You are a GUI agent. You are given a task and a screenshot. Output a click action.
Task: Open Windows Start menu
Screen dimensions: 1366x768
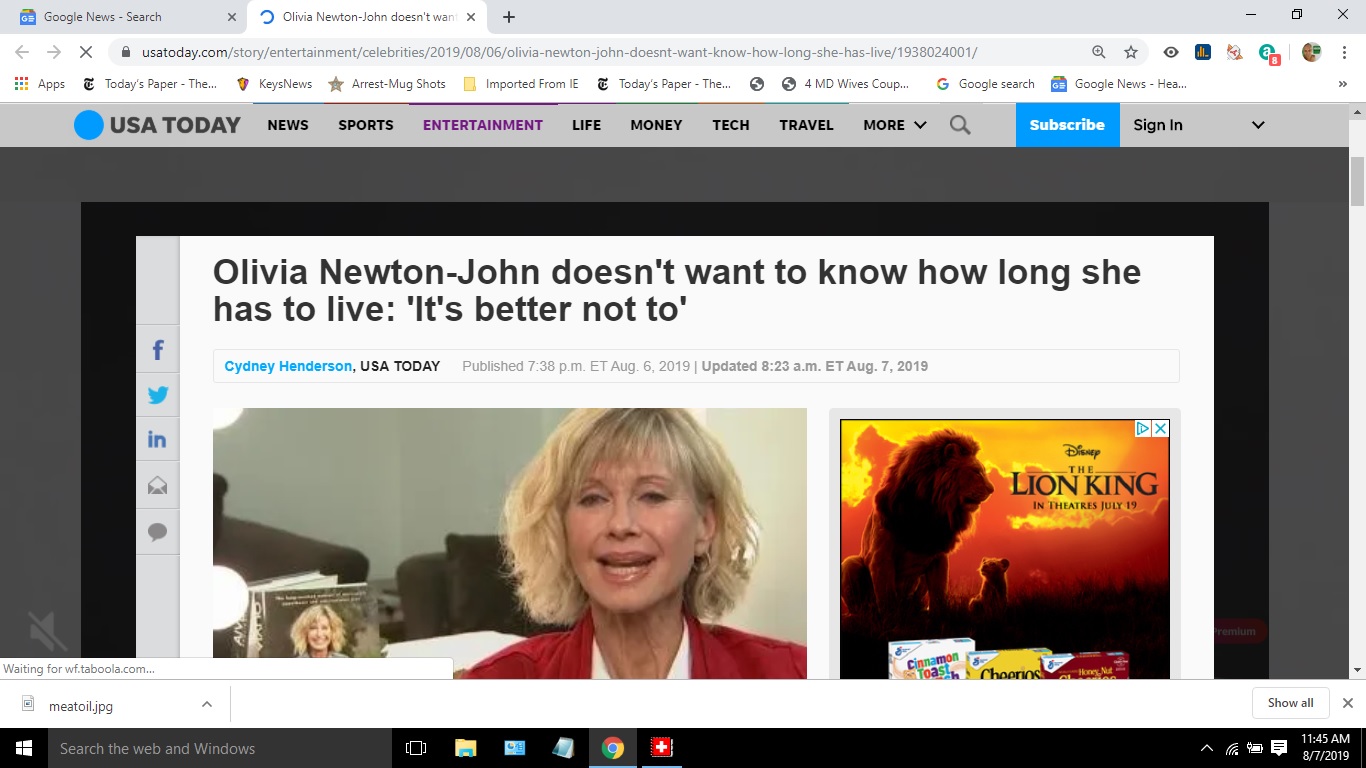(24, 748)
